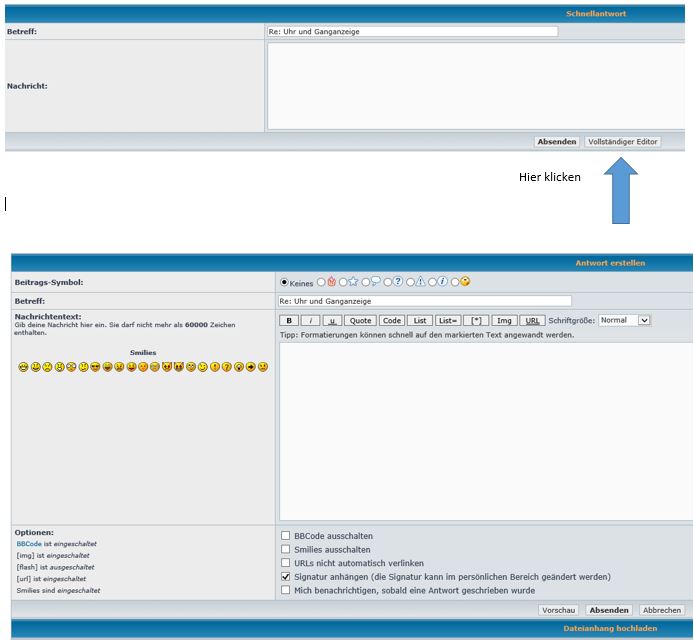694x640 pixels.
Task: Insert the question mark smiley
Action: click(x=227, y=367)
